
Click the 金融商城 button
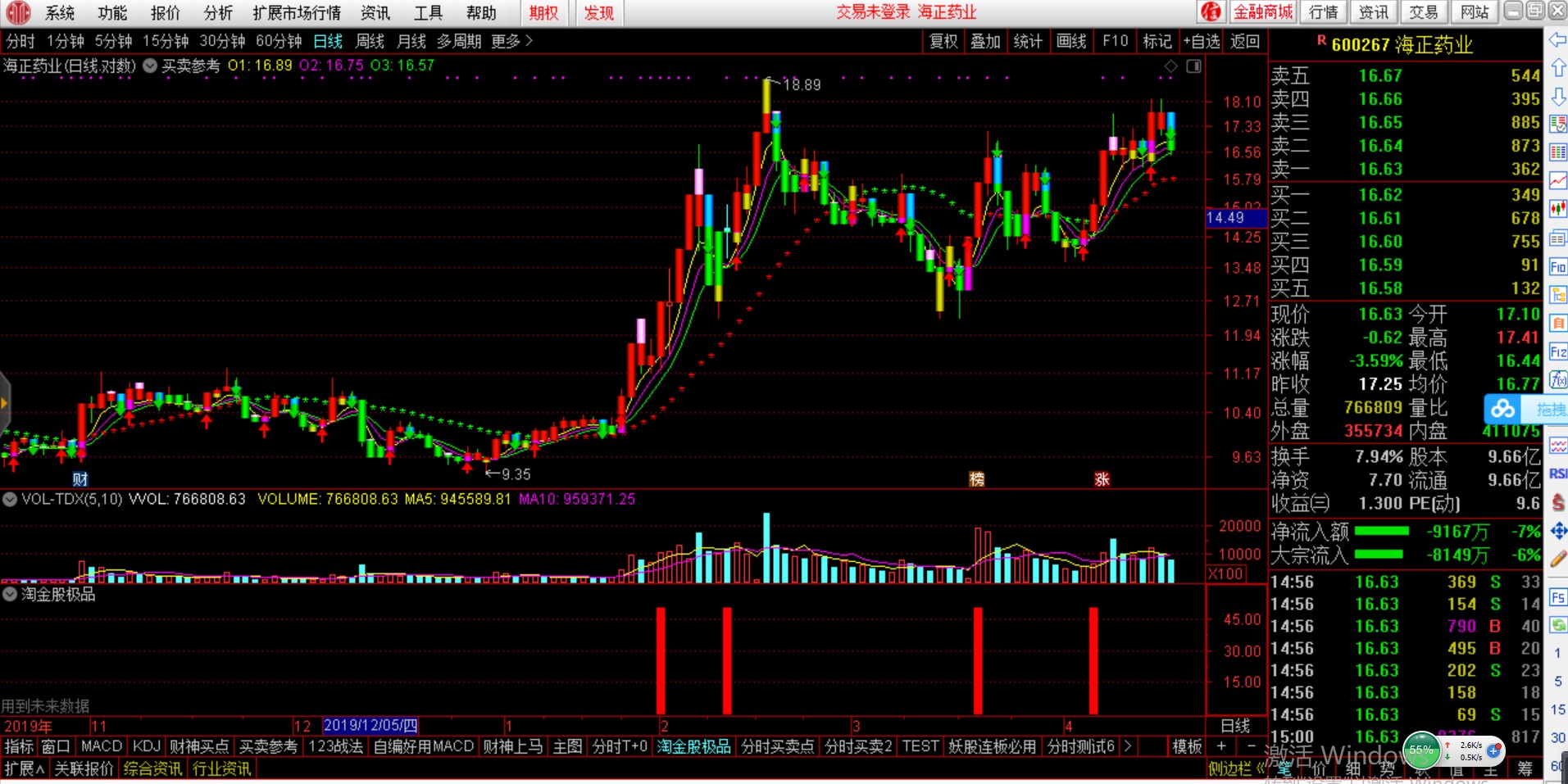click(1263, 12)
